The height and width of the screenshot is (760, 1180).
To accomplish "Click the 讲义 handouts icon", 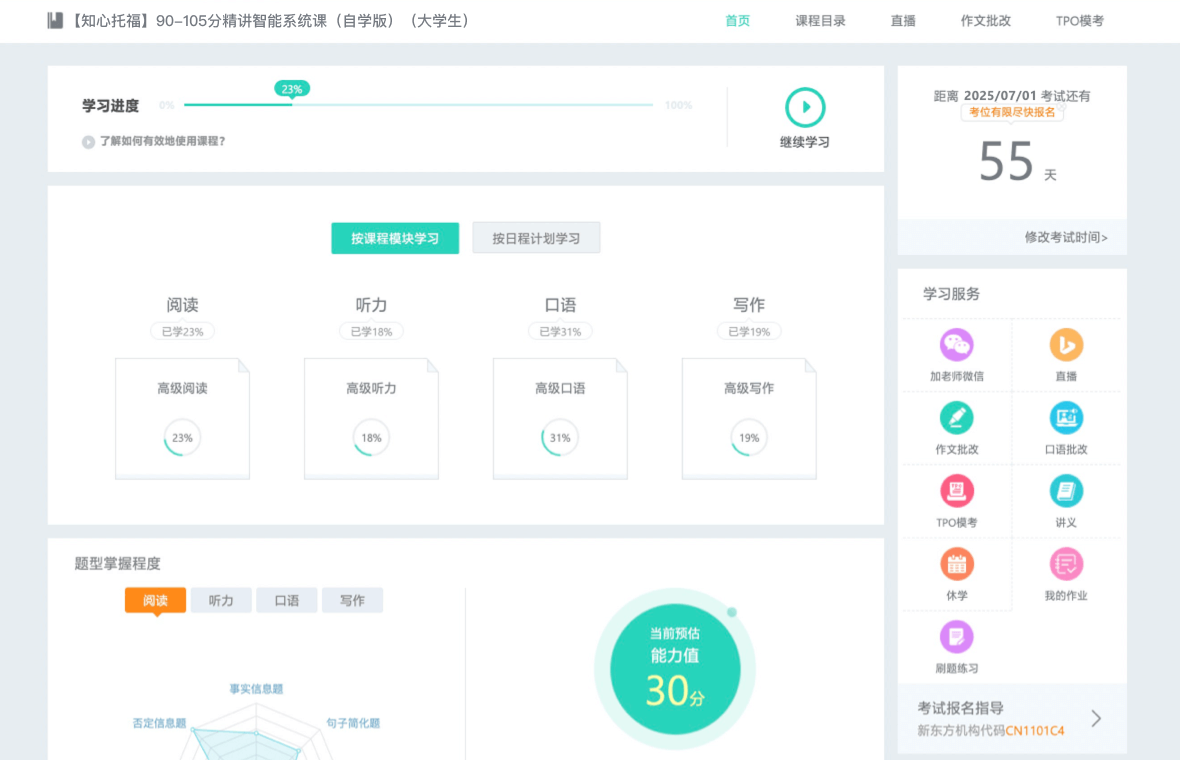I will tap(1066, 491).
